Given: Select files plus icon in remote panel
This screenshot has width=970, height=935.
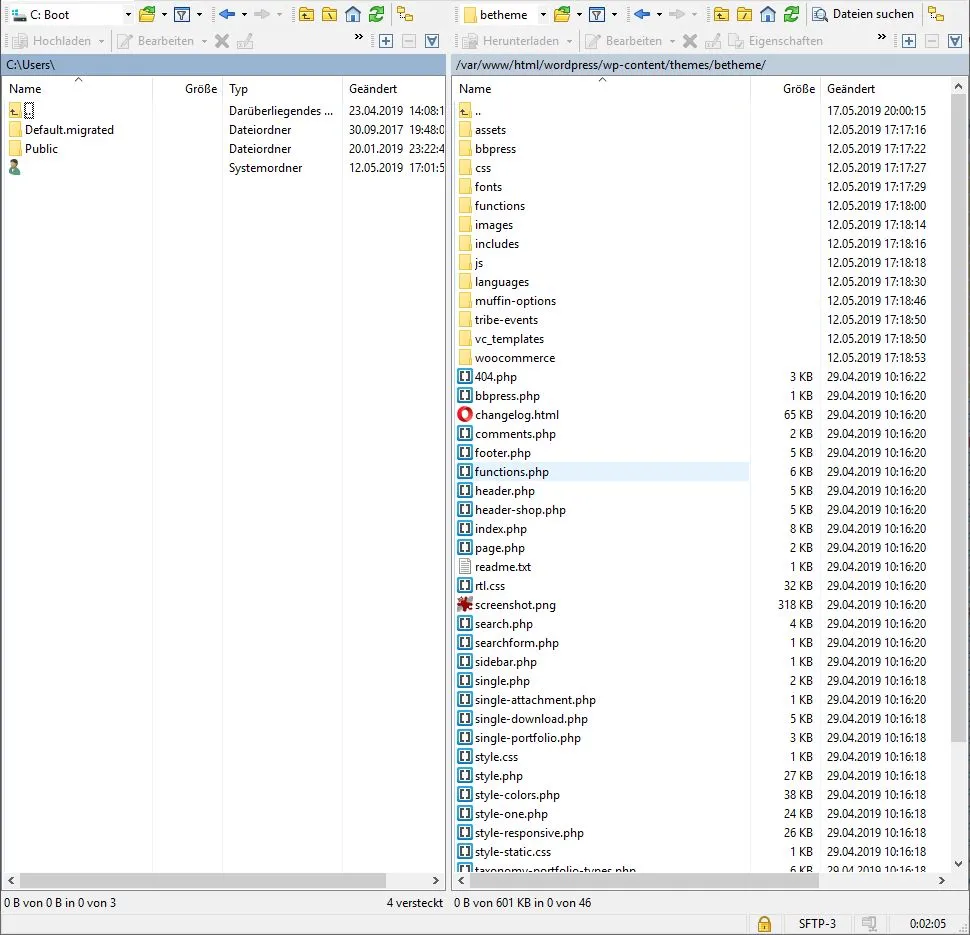Looking at the screenshot, I should [x=909, y=41].
